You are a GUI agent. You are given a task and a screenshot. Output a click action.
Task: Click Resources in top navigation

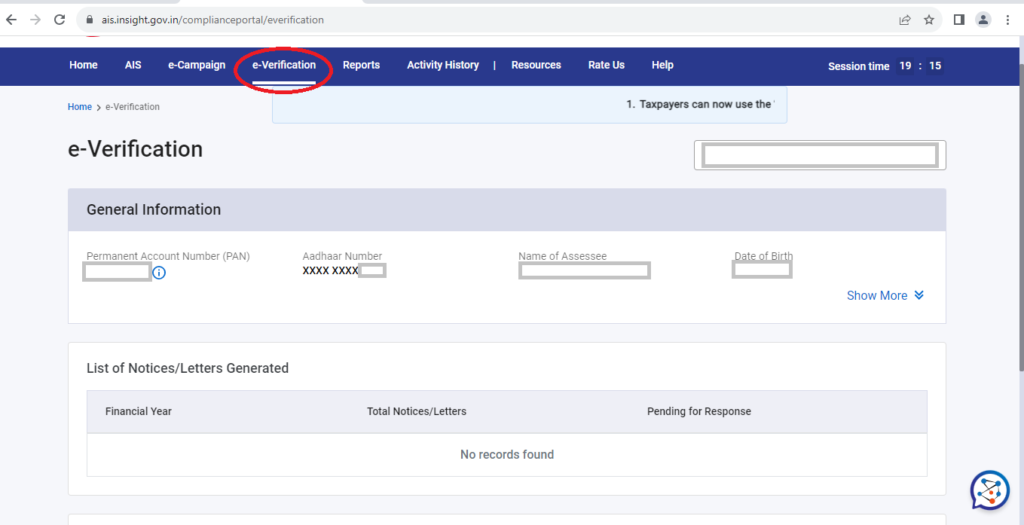536,65
